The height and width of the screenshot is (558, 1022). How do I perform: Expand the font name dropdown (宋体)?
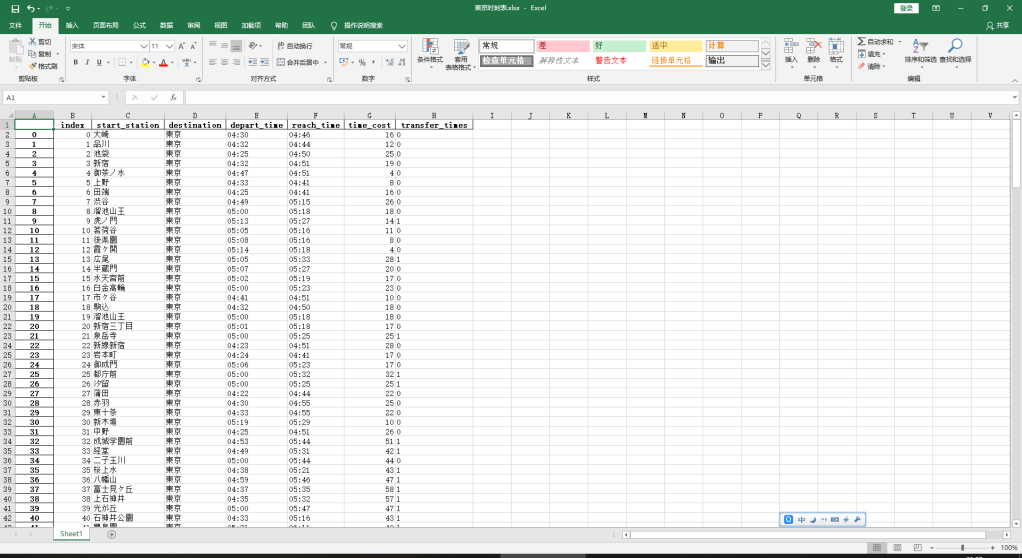(143, 46)
